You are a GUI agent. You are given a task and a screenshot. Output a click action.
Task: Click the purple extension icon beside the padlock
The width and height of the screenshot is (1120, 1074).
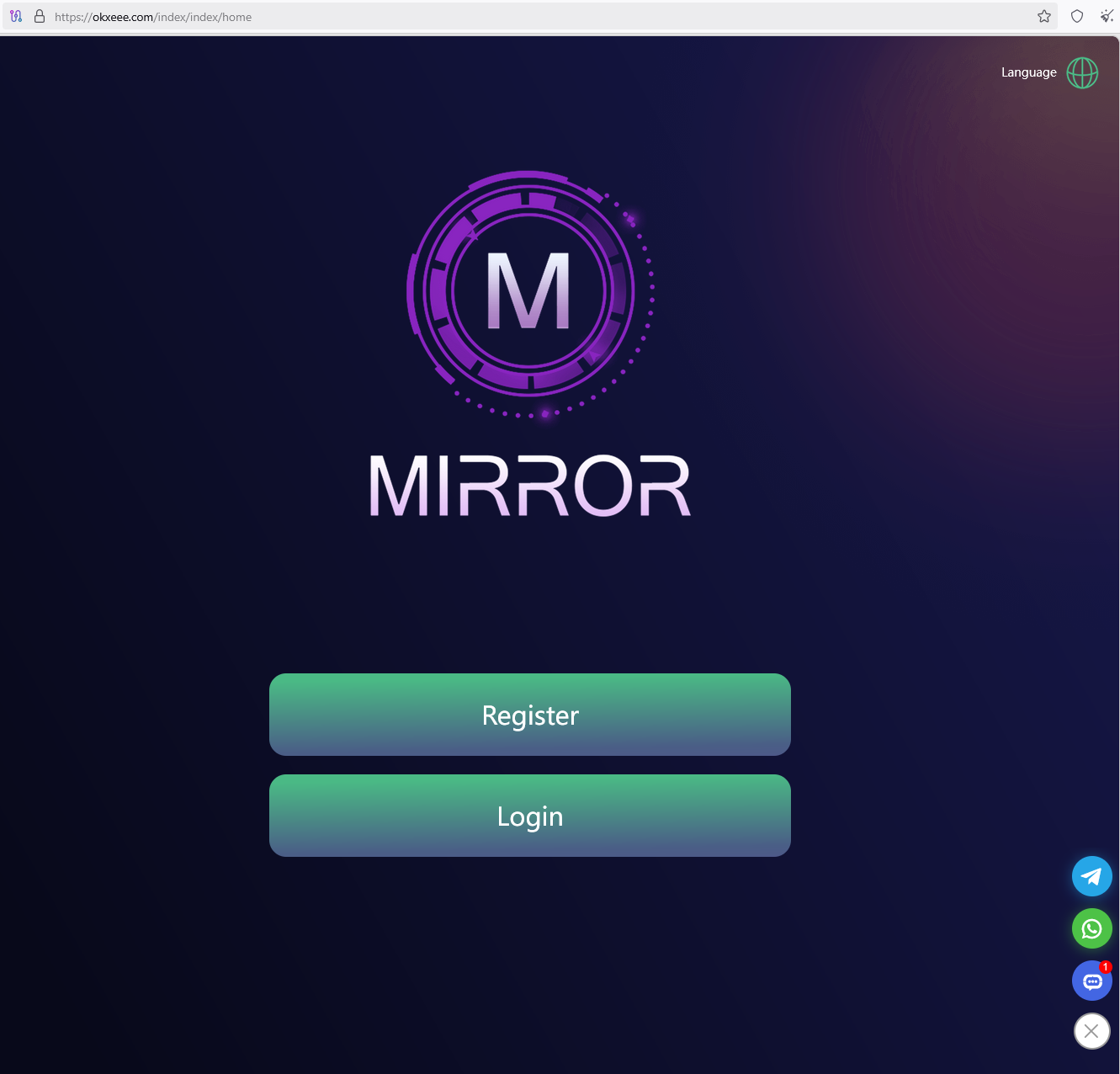(16, 17)
